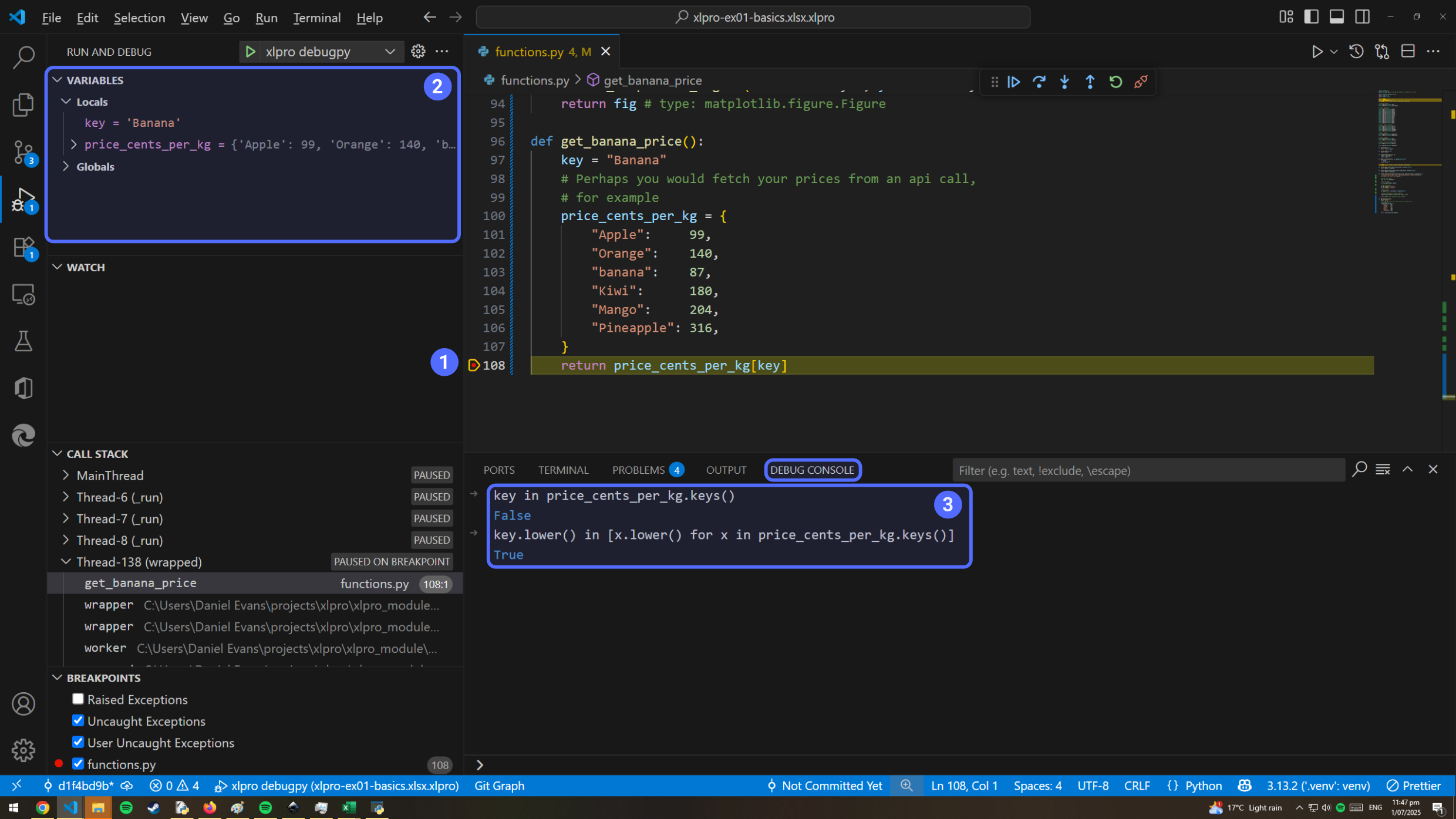1456x819 pixels.
Task: Close the functions.py editor tab
Action: 605,52
